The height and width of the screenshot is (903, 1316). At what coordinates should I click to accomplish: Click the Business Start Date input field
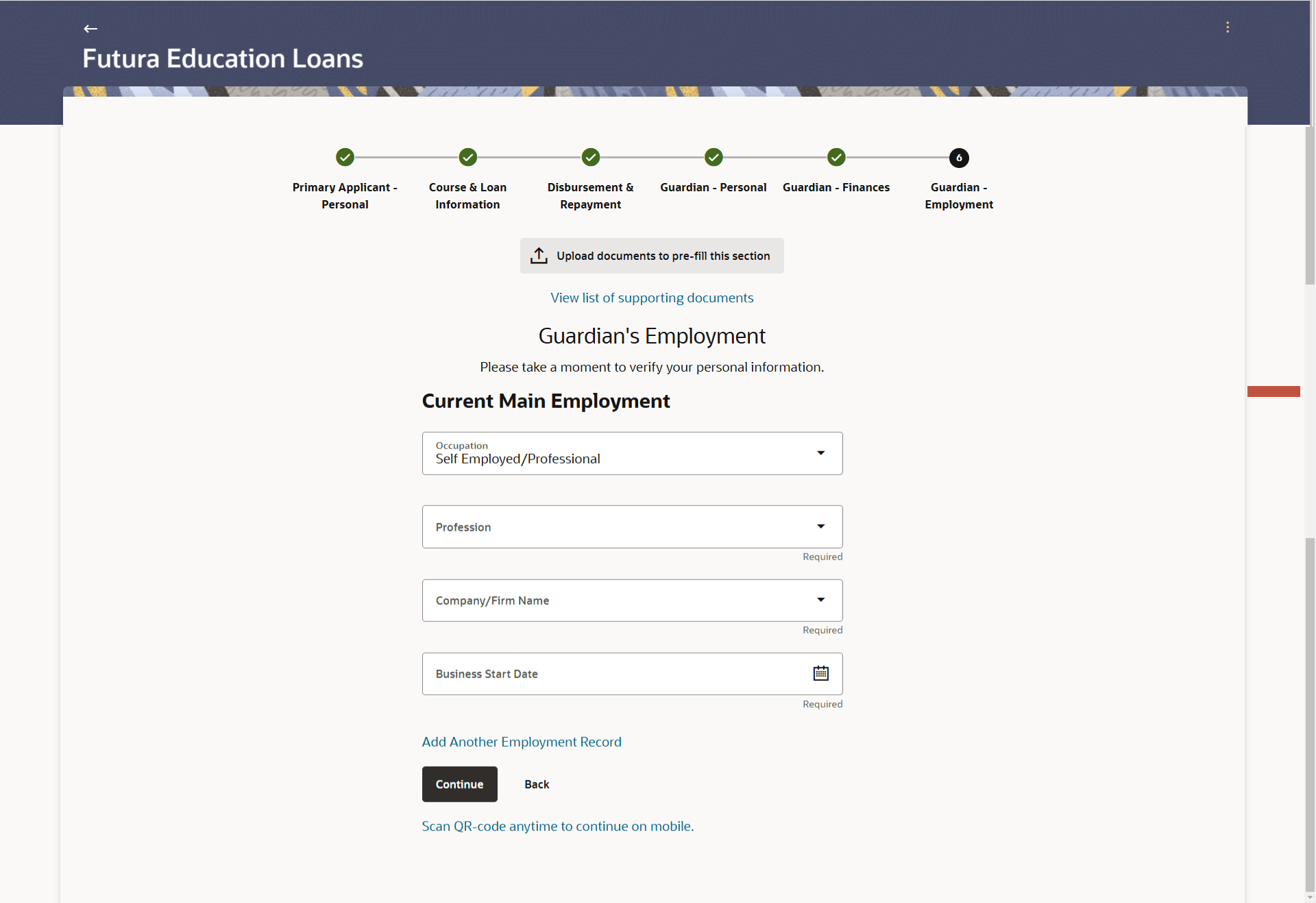tap(617, 674)
